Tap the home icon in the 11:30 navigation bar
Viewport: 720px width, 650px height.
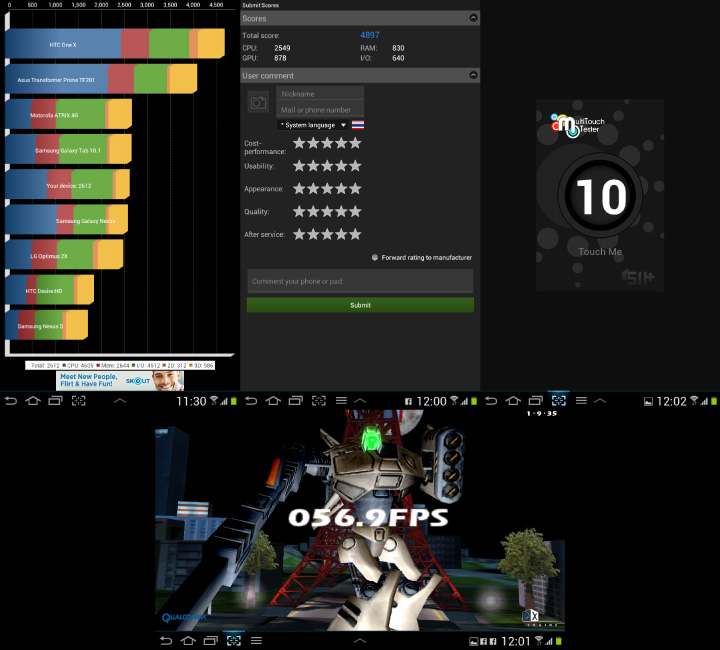33,401
